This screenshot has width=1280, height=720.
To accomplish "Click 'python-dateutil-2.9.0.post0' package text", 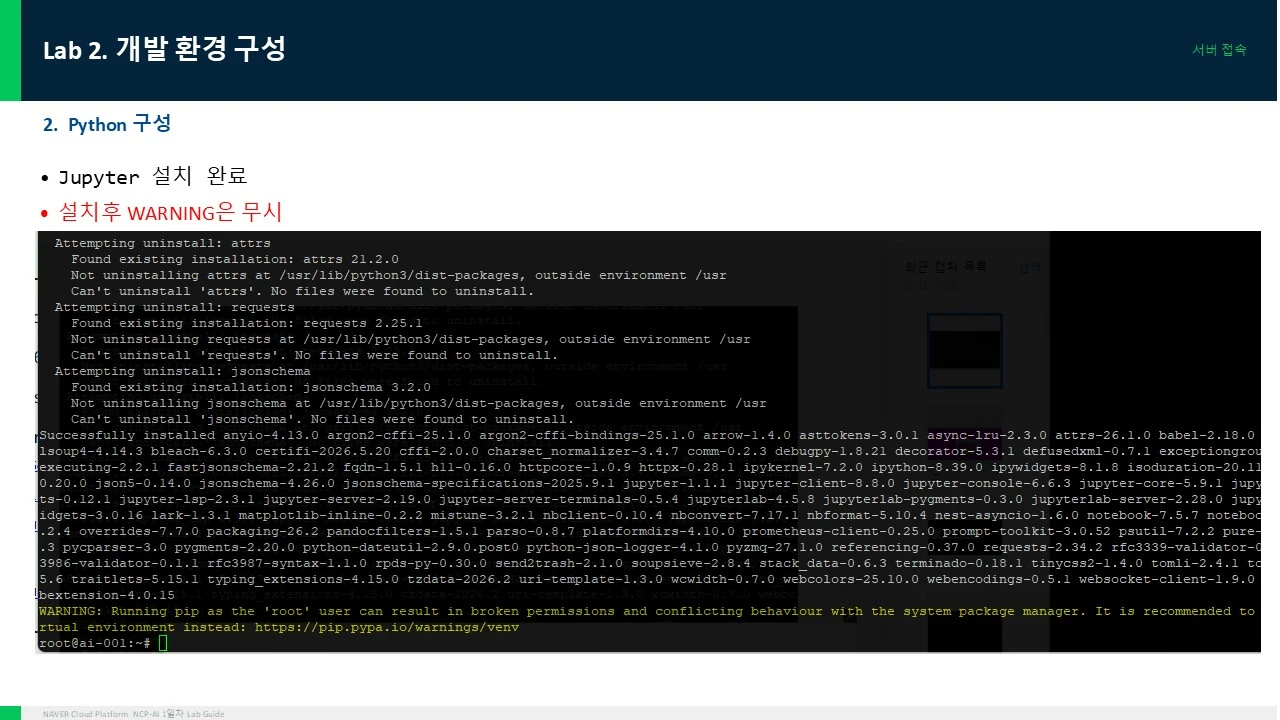I will [410, 547].
